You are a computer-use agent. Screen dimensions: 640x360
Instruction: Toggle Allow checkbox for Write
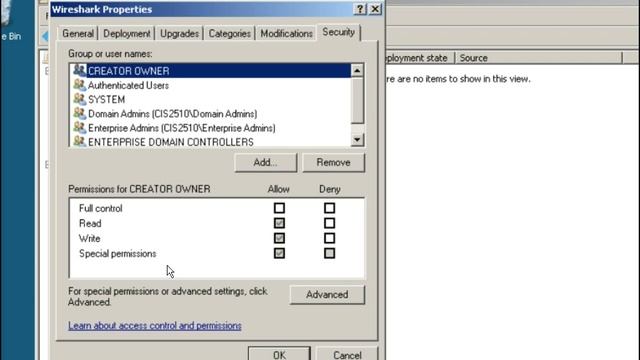coord(279,238)
